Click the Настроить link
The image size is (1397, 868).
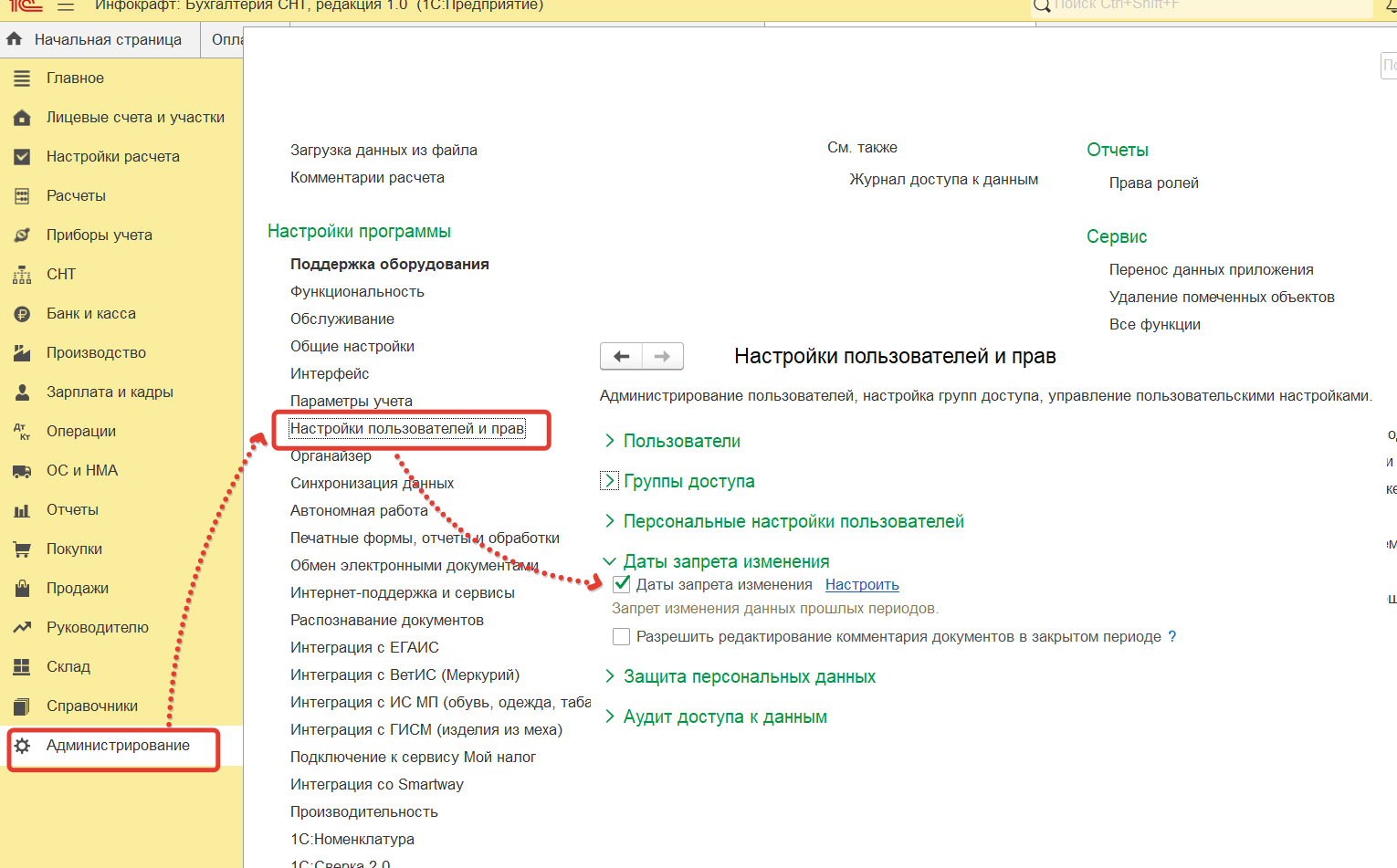862,584
